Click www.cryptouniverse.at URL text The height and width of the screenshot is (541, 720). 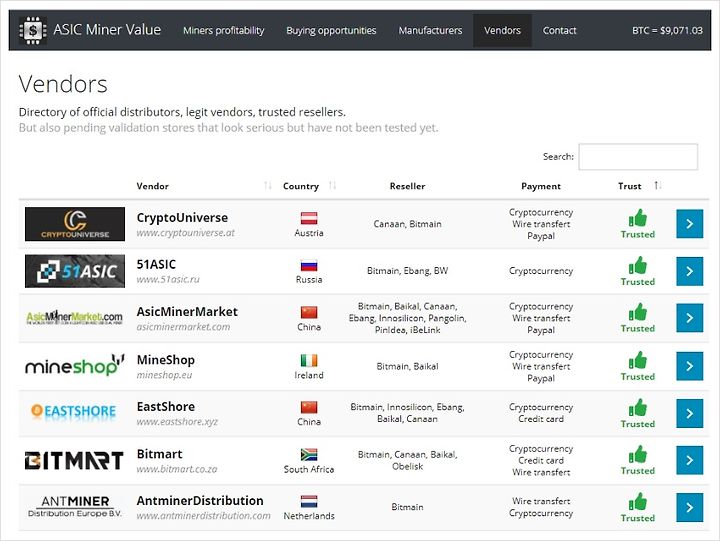[186, 233]
